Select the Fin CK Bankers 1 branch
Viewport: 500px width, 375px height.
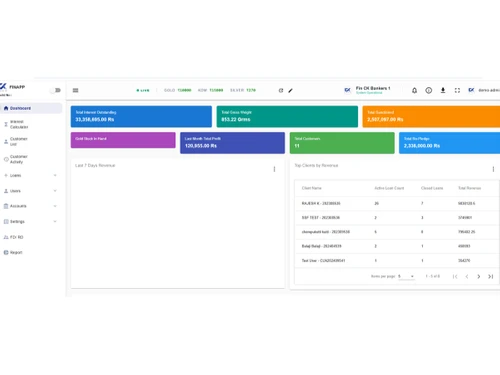coord(367,90)
